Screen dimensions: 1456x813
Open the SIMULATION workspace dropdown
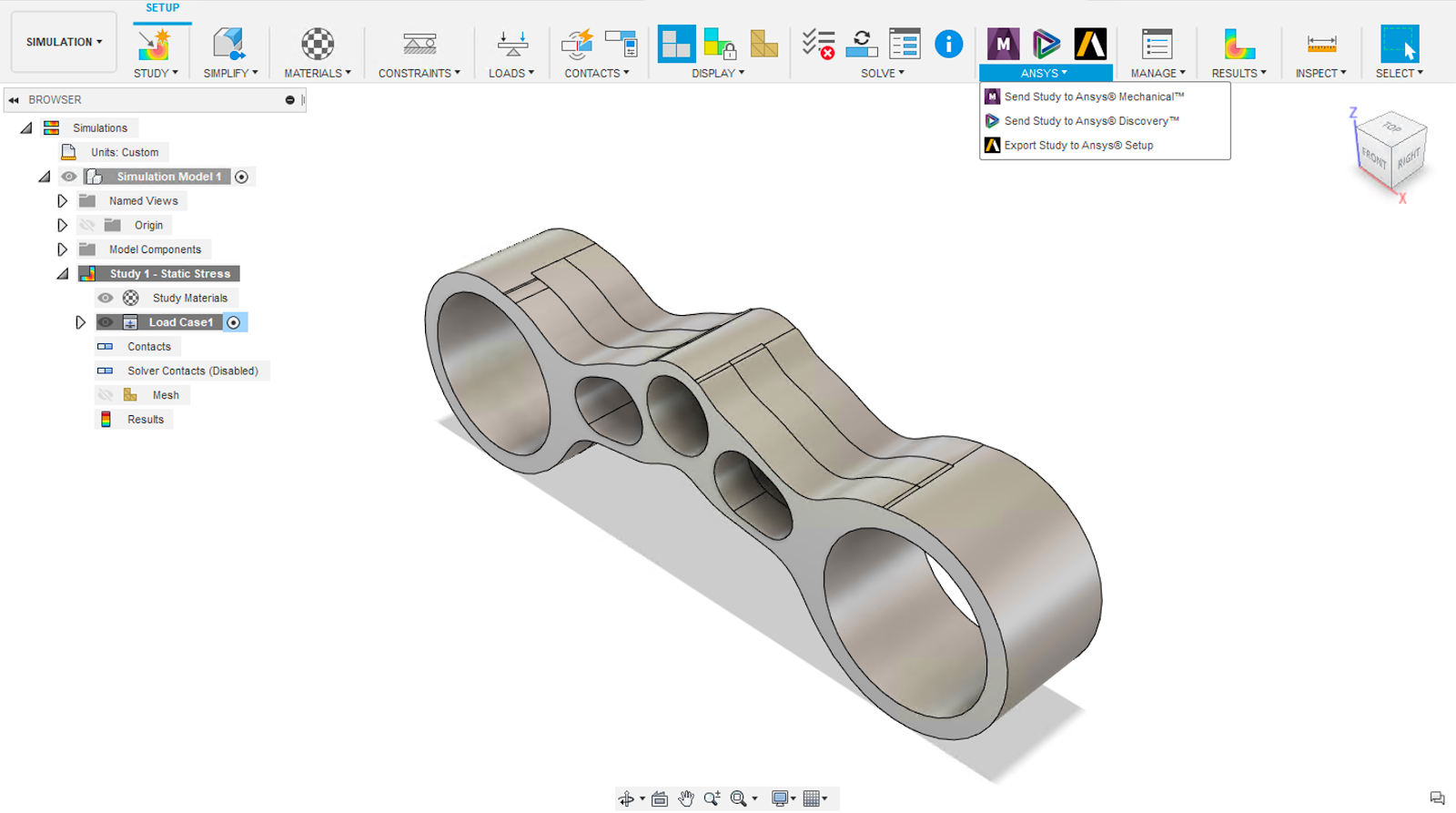click(x=64, y=42)
